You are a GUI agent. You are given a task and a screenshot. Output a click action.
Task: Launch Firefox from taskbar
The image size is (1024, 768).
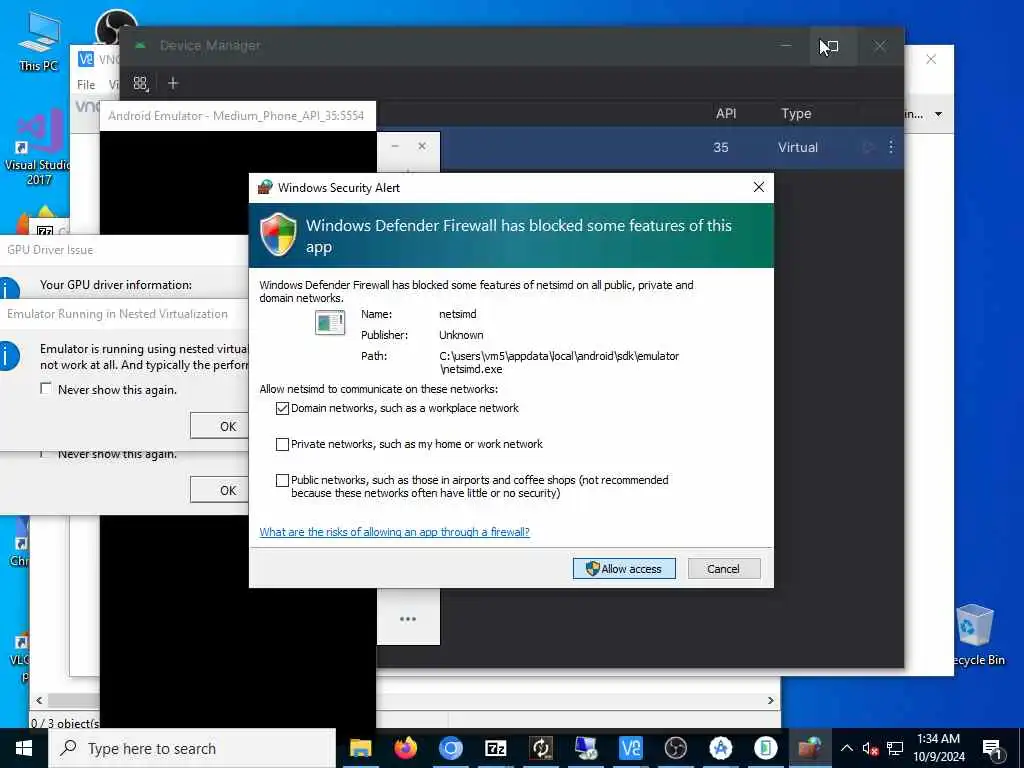tap(405, 748)
